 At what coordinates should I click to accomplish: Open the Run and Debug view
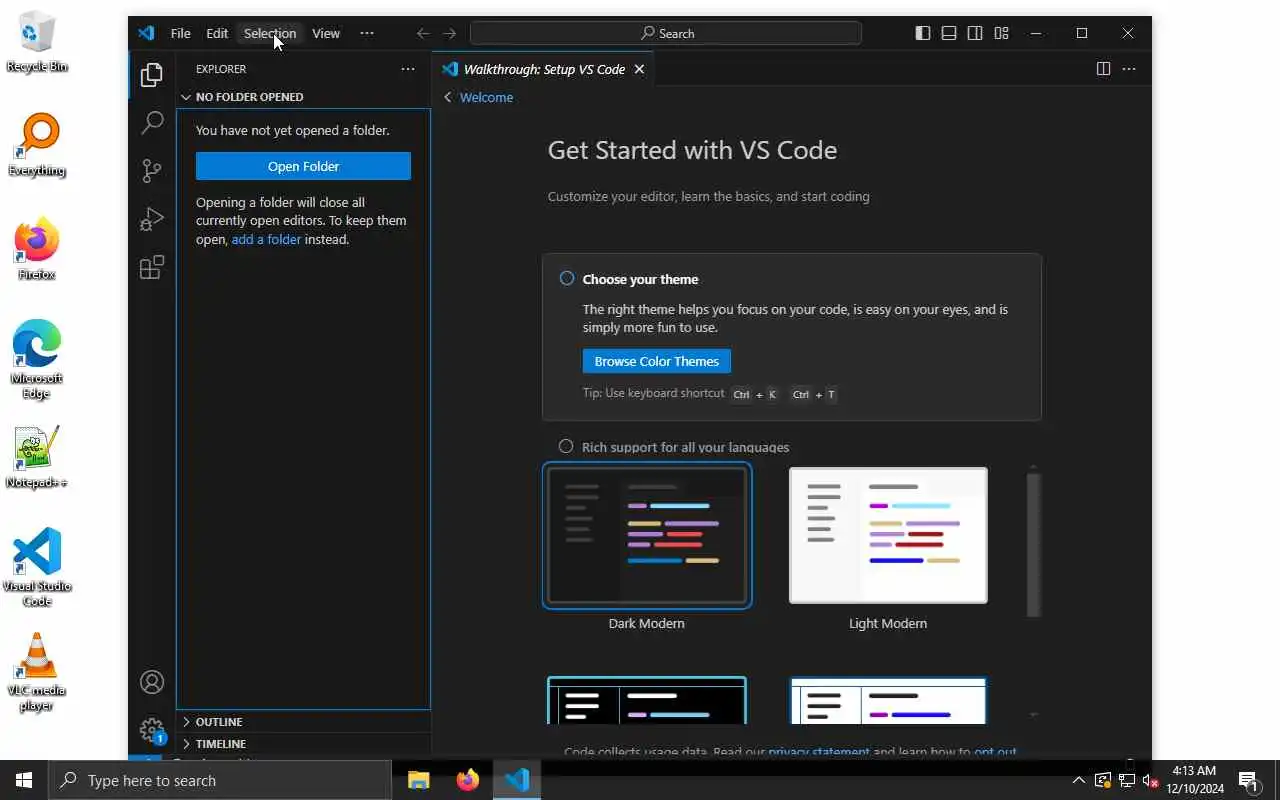(152, 218)
